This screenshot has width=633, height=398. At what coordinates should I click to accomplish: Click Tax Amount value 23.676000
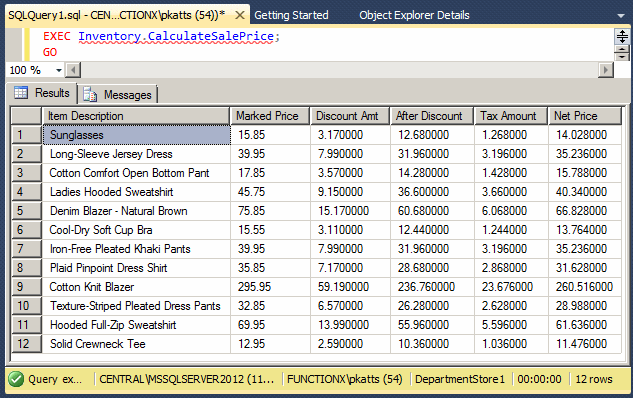(511, 287)
